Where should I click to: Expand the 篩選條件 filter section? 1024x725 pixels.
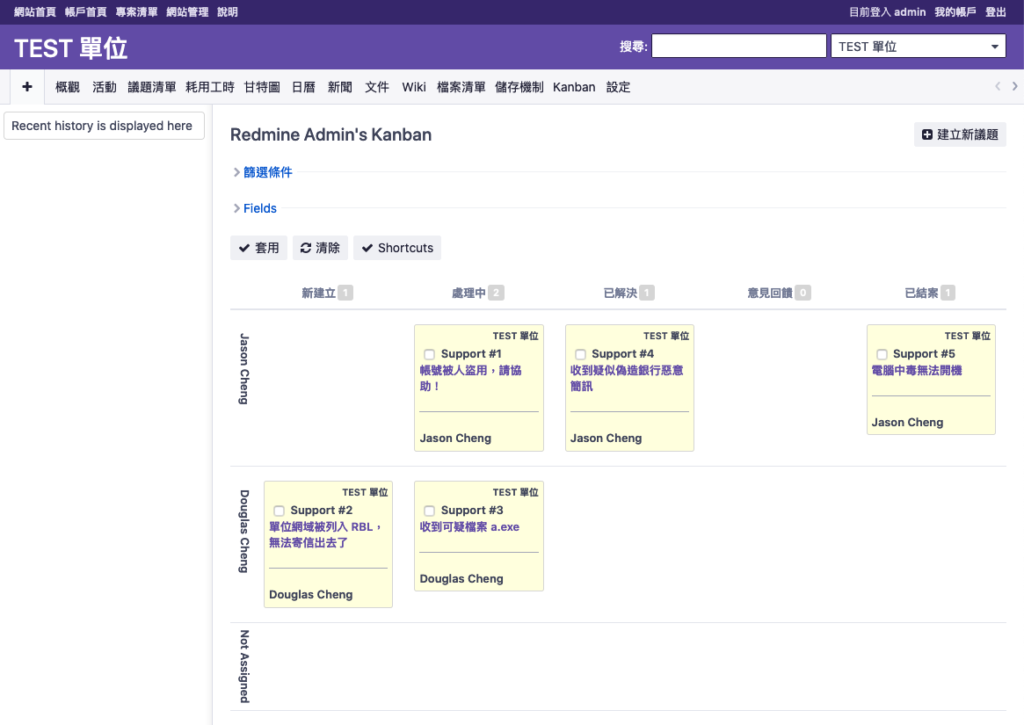(268, 172)
